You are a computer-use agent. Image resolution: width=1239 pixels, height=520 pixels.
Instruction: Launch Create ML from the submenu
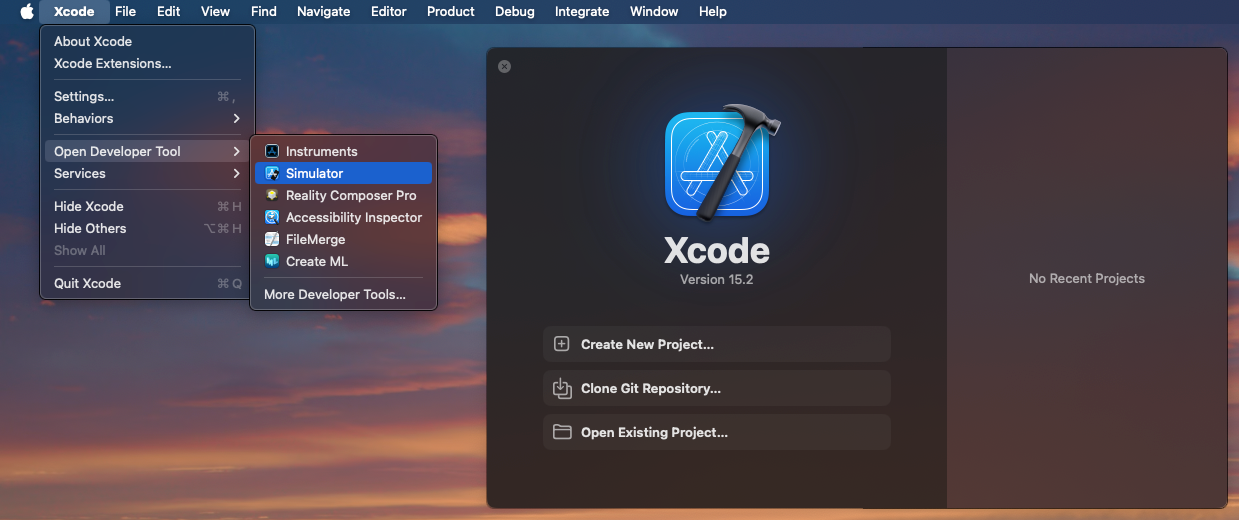(x=343, y=261)
